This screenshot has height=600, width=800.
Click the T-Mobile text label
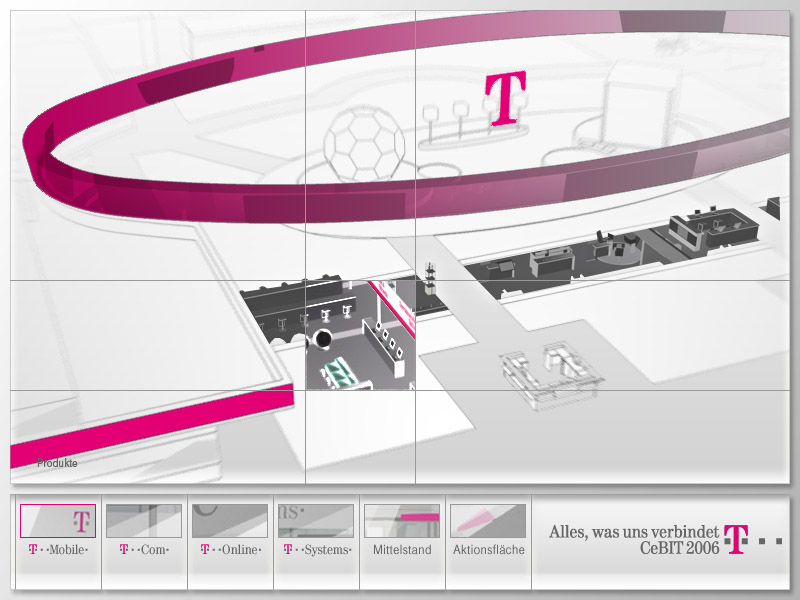click(x=58, y=550)
